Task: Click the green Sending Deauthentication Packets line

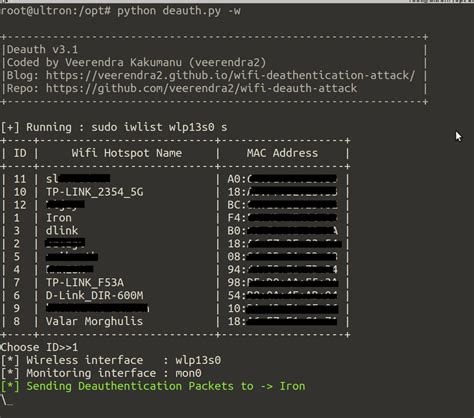Action: click(153, 386)
